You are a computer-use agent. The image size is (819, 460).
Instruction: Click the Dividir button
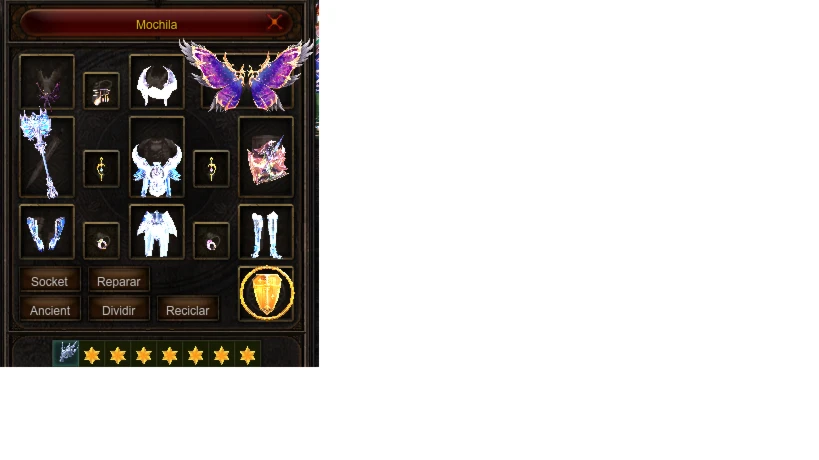119,310
